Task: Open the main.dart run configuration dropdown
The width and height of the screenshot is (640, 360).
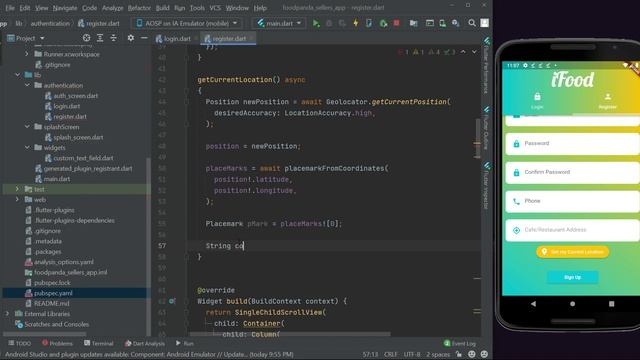Action: (279, 23)
